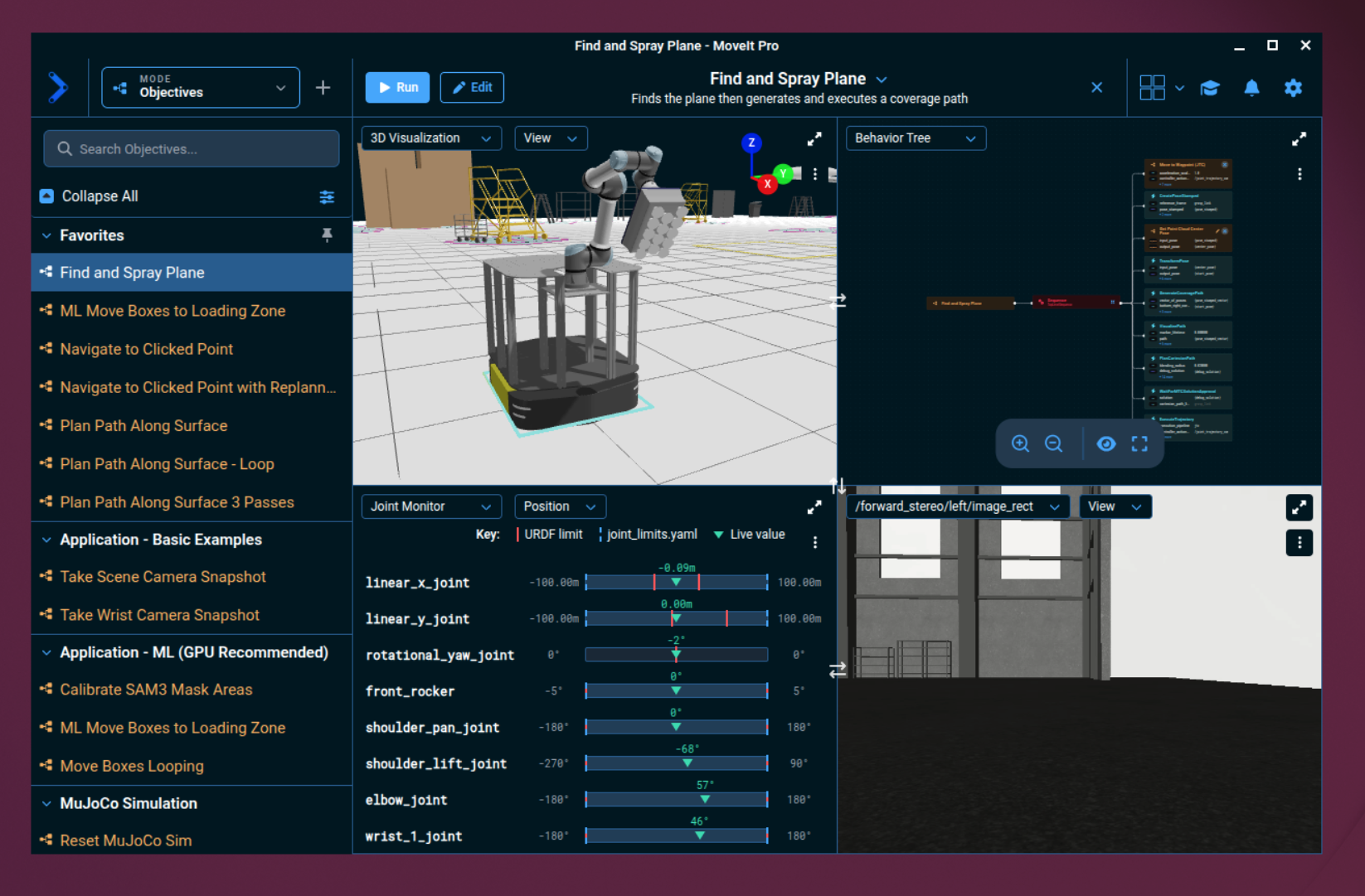Open the Mode Objectives dropdown
1365x896 pixels.
click(201, 87)
